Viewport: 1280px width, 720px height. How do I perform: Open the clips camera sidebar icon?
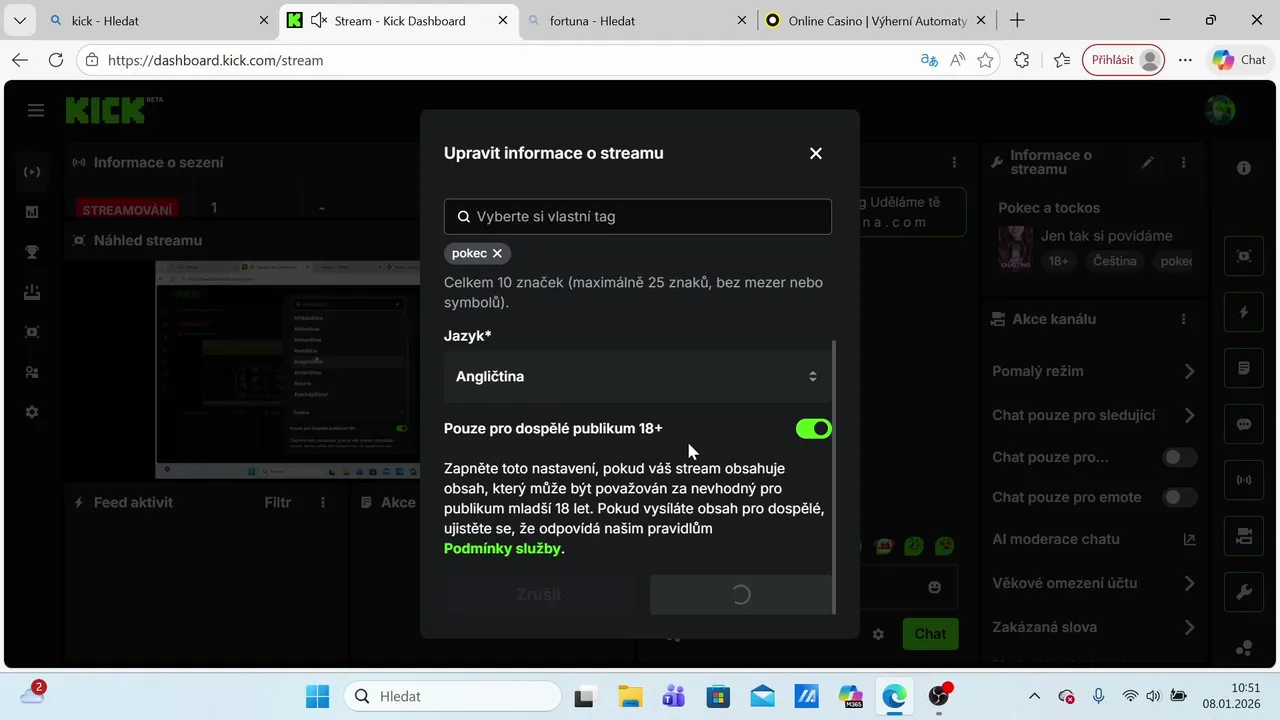[x=32, y=332]
